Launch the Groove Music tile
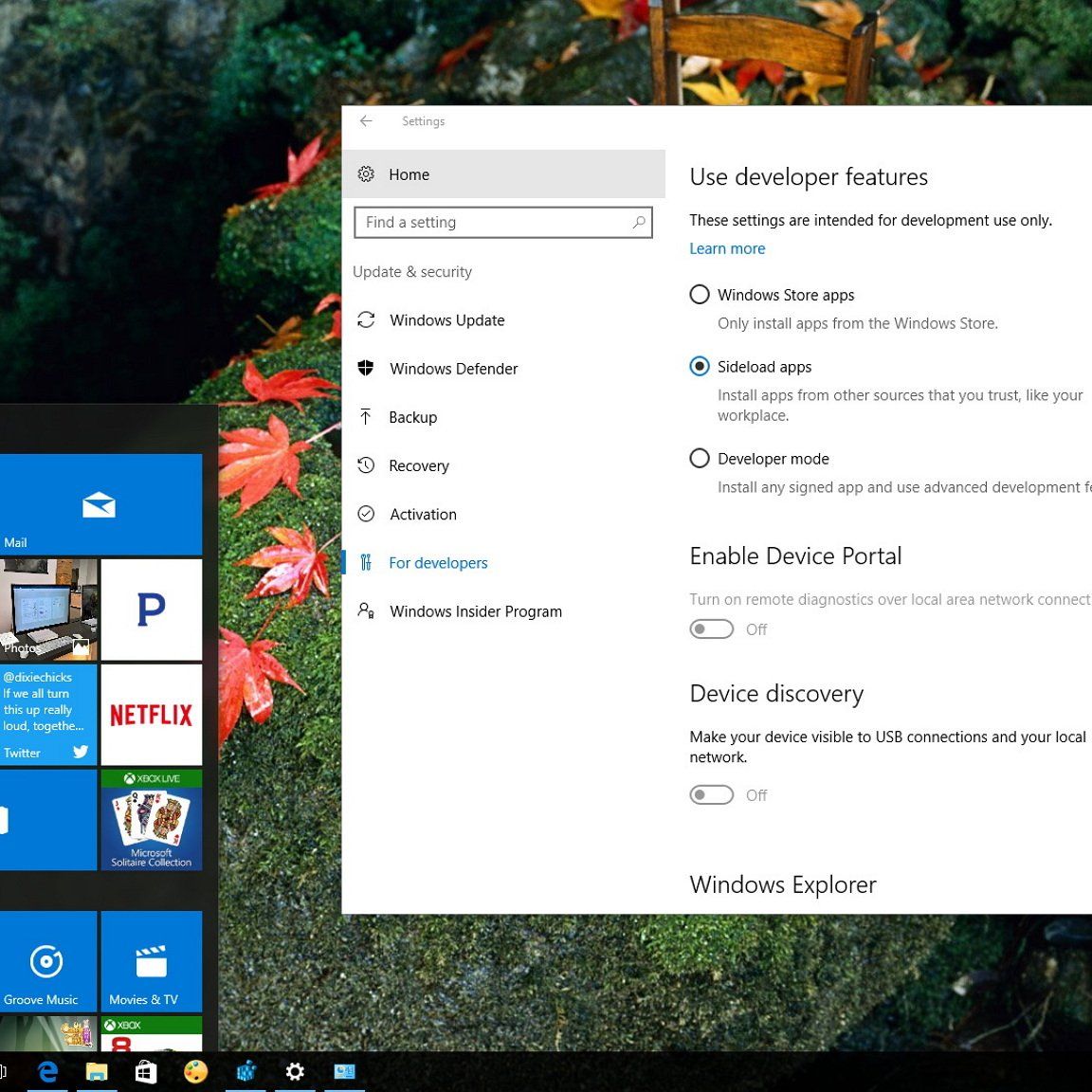 click(47, 962)
